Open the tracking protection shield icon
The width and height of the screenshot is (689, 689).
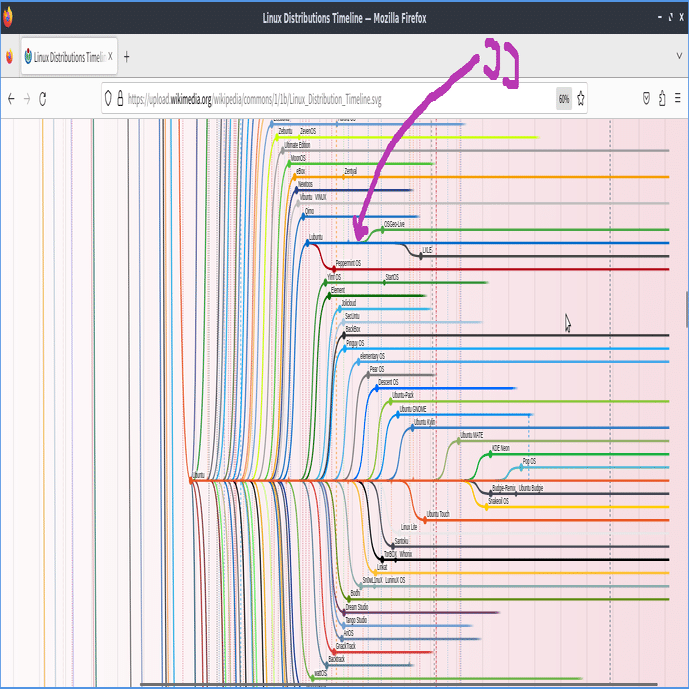tap(108, 98)
